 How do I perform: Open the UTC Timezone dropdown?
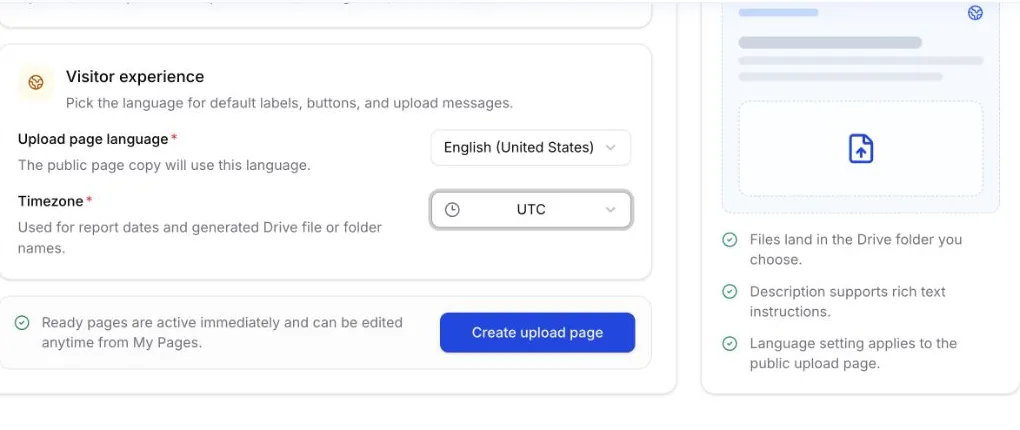point(531,209)
